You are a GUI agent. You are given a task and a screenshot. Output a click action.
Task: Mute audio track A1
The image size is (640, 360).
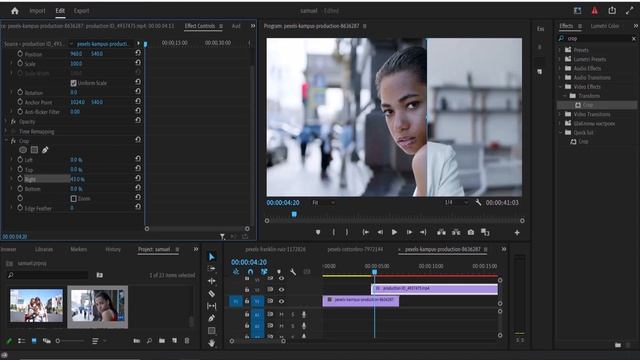281,314
